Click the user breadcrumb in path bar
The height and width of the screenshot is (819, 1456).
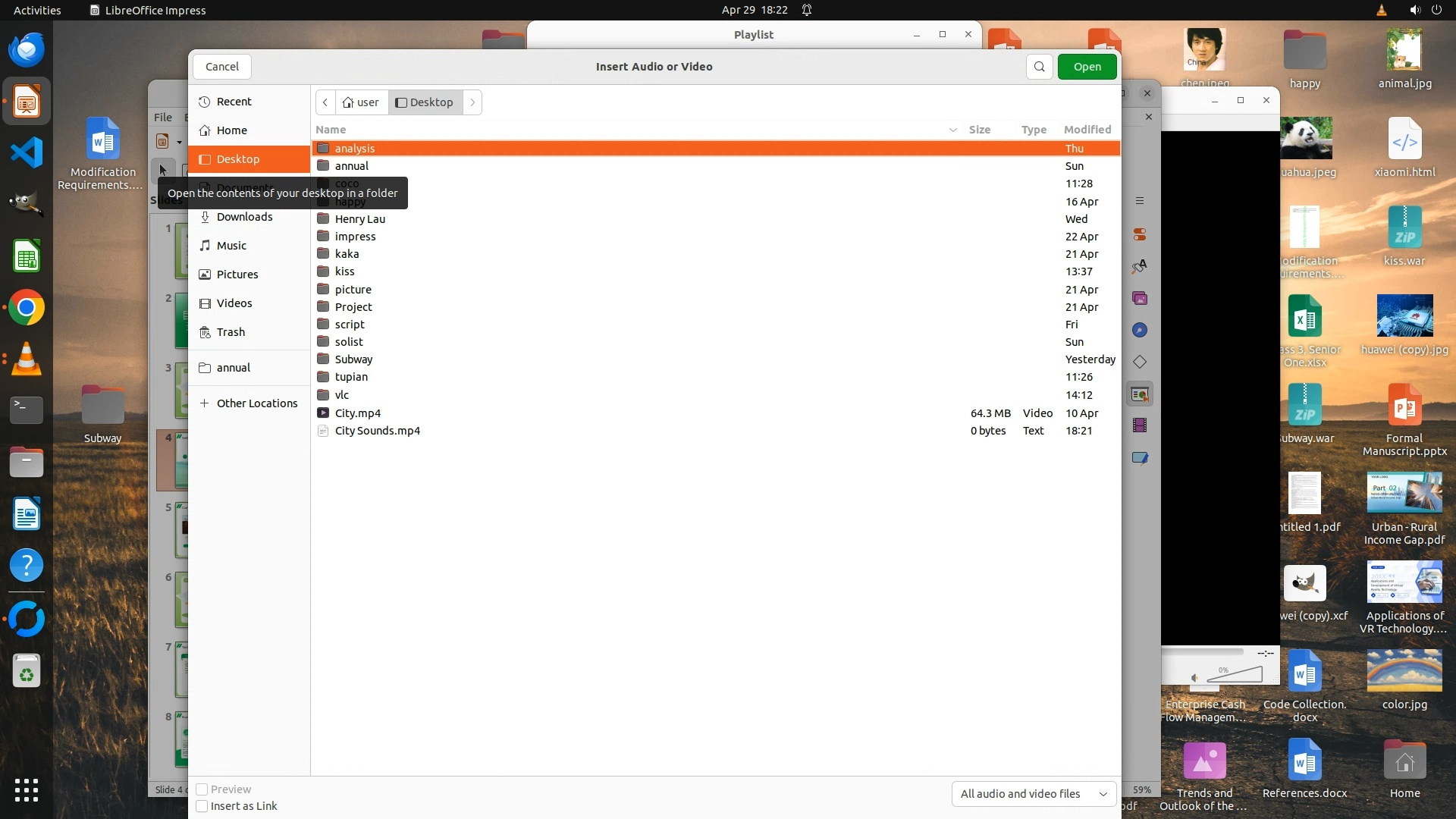pyautogui.click(x=361, y=102)
